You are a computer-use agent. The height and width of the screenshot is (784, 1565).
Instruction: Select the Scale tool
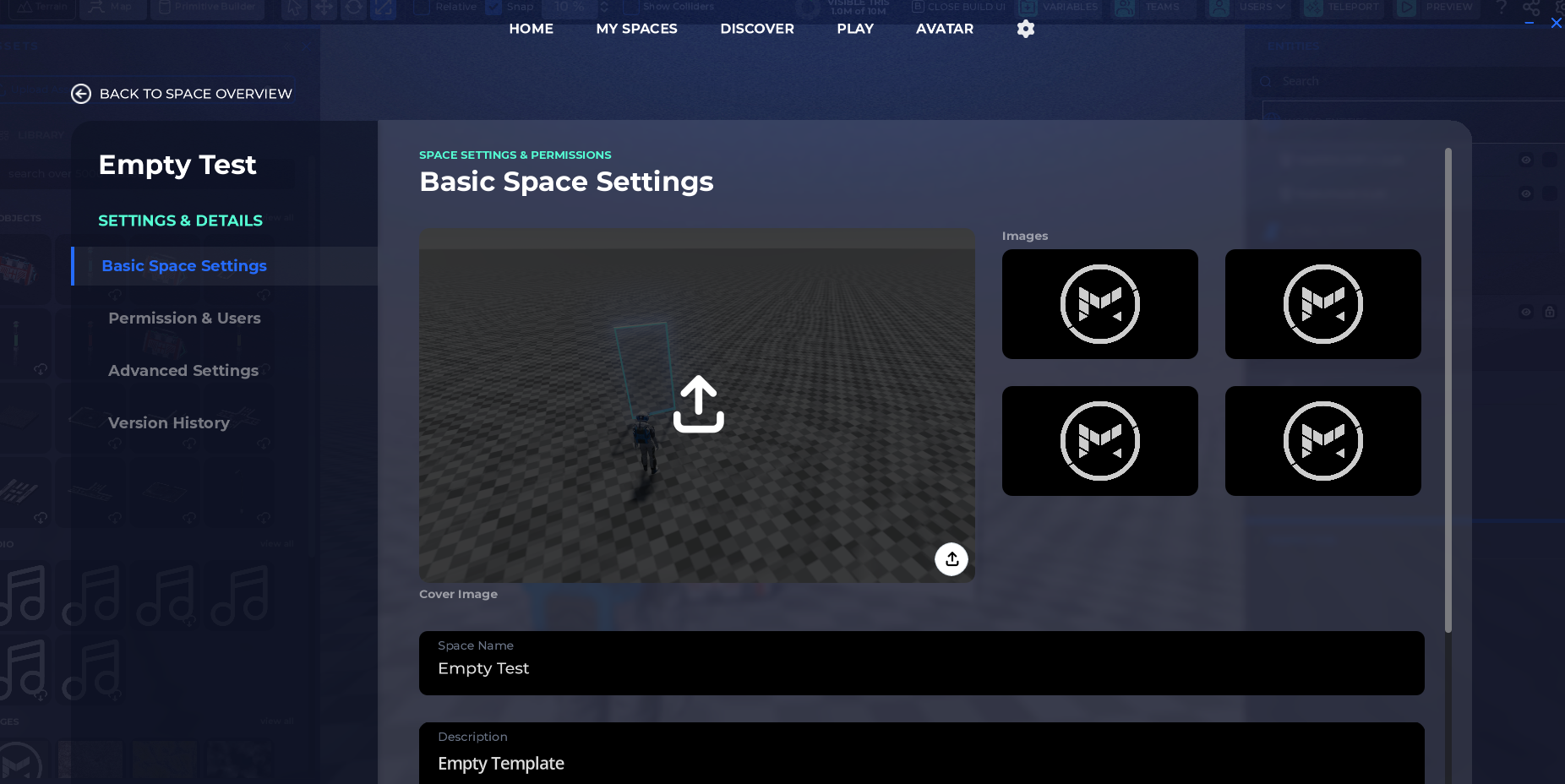[x=383, y=8]
